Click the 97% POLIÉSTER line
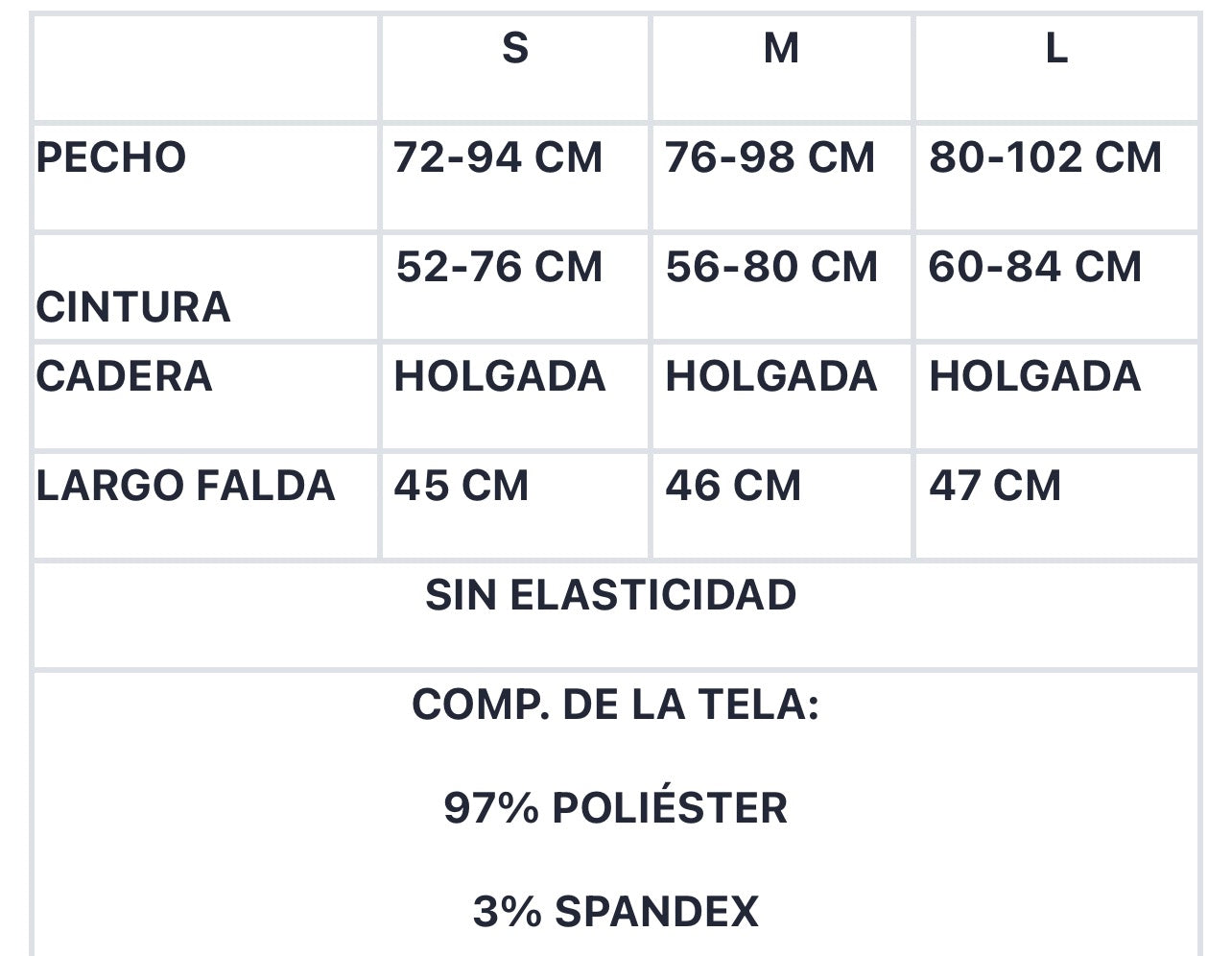1232x956 pixels. pyautogui.click(x=615, y=808)
